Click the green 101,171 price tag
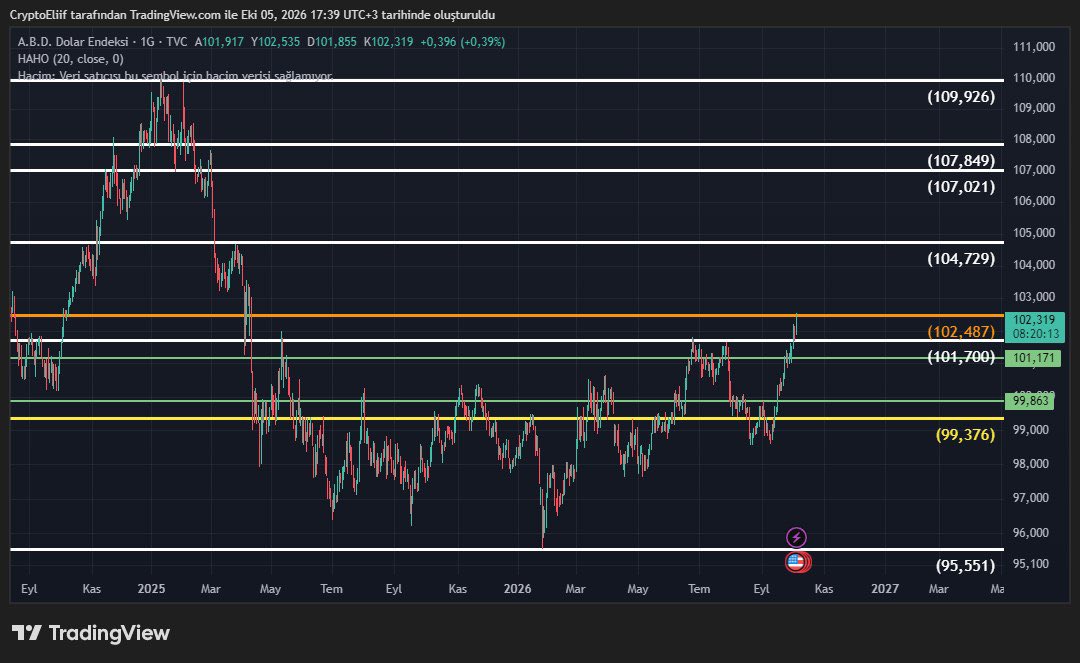 click(1033, 358)
